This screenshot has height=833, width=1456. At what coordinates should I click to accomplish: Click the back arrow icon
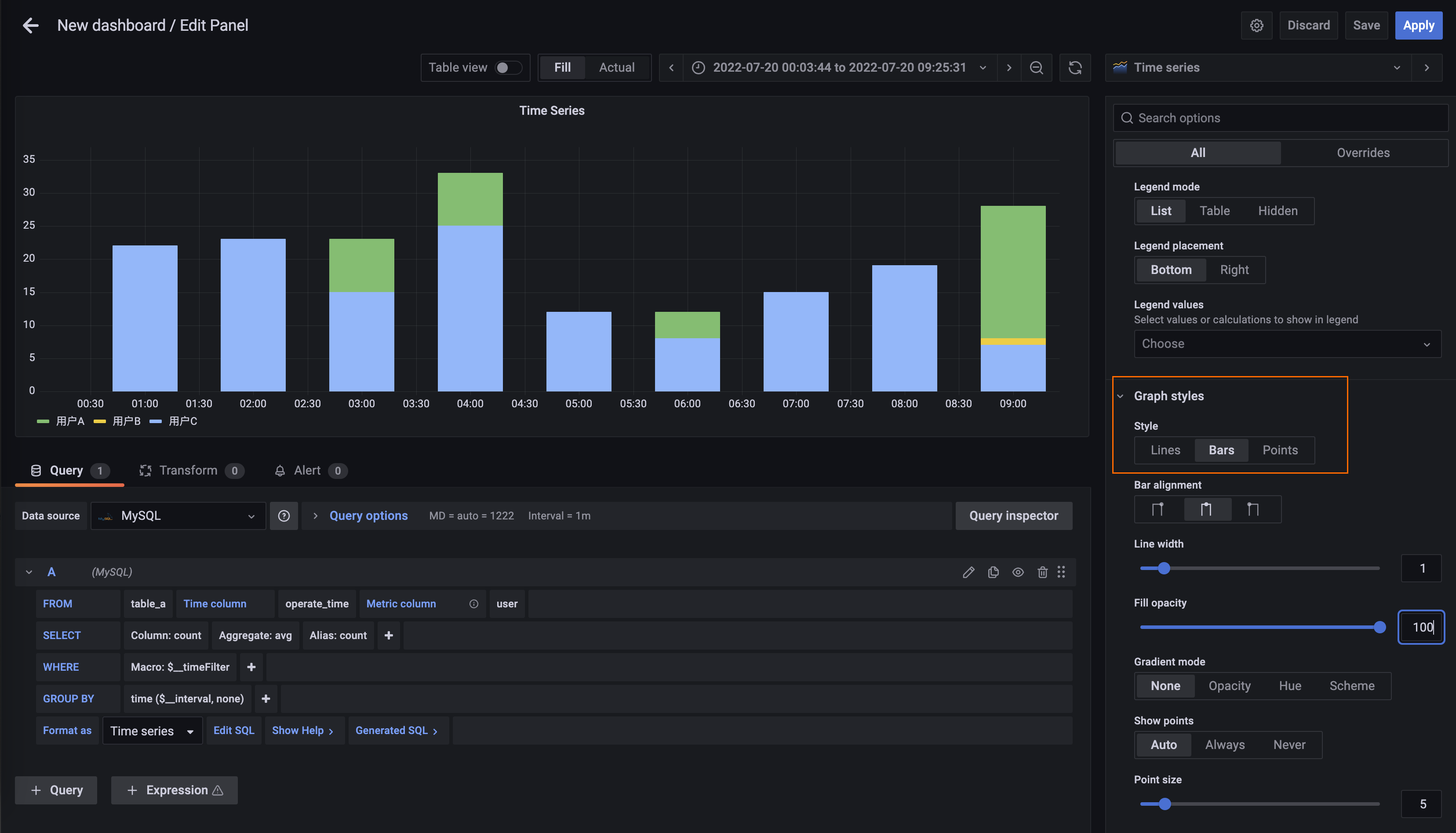(30, 25)
